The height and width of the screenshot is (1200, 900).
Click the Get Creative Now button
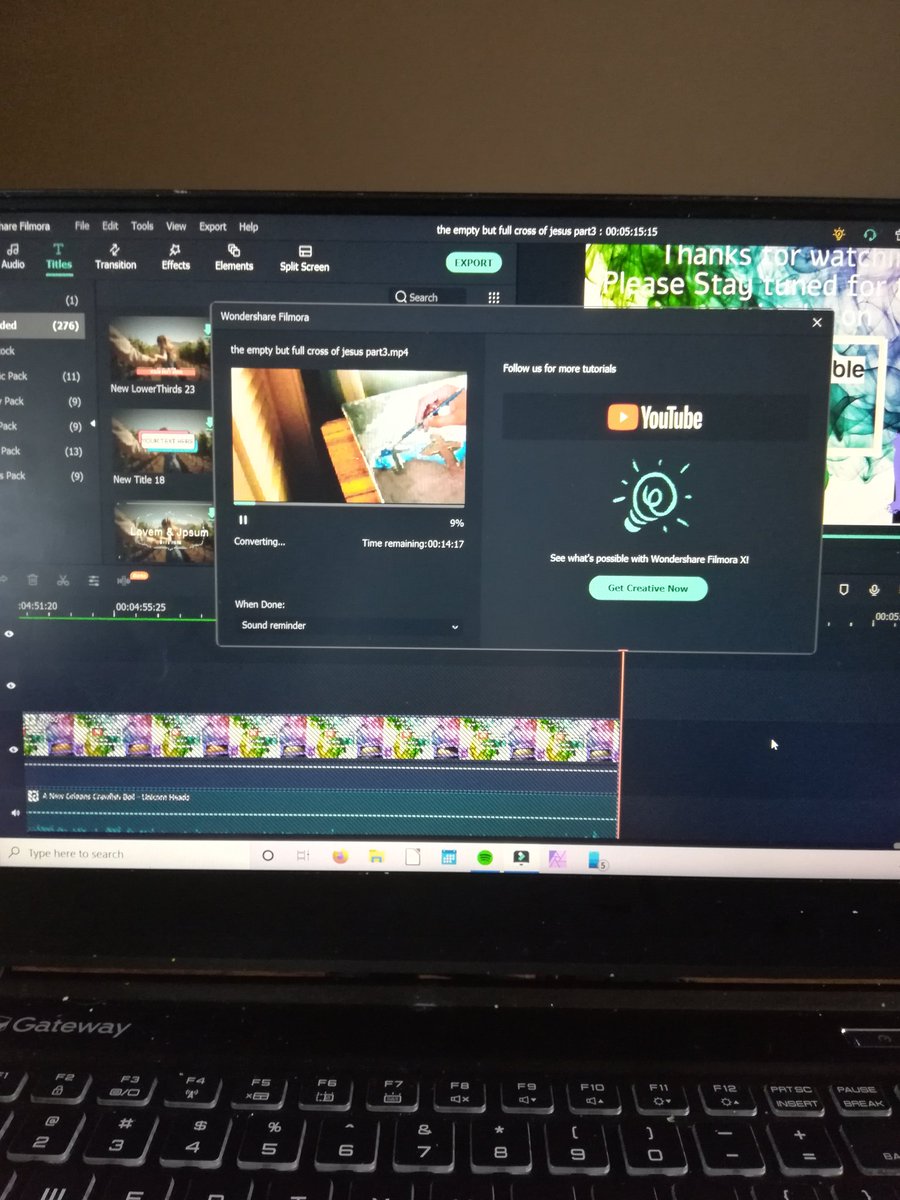(x=648, y=588)
